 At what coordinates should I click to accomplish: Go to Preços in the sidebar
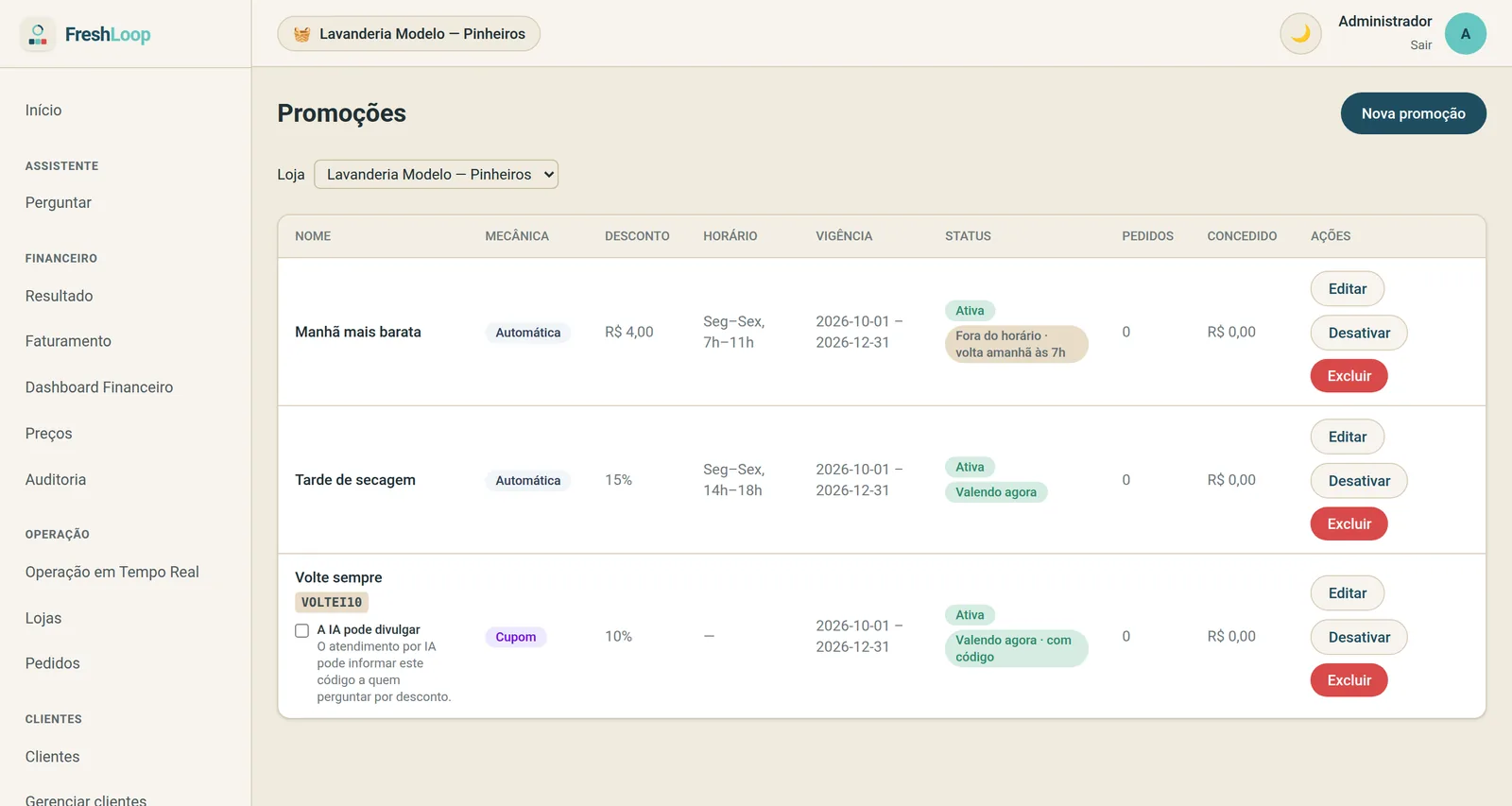point(48,434)
